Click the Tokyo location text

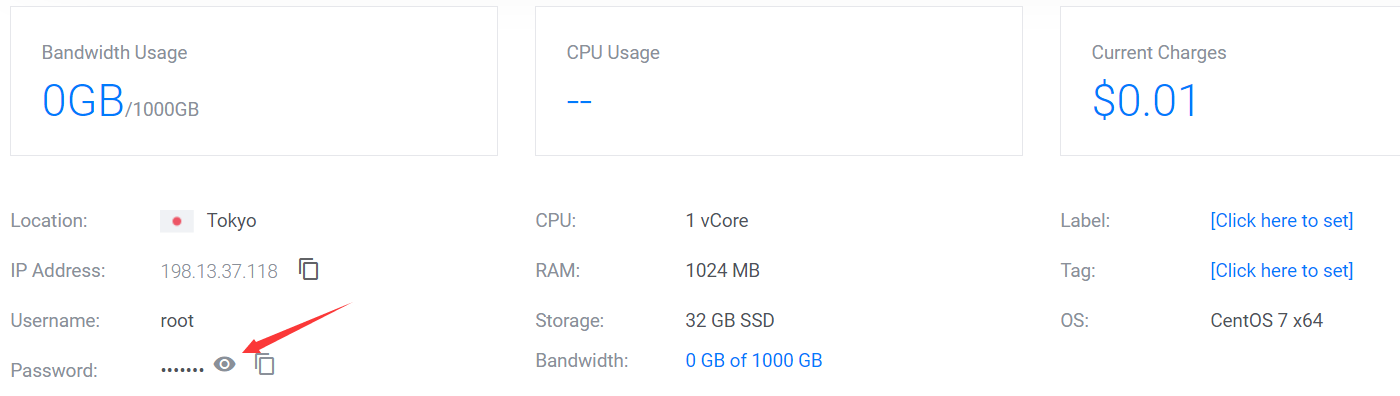click(231, 221)
